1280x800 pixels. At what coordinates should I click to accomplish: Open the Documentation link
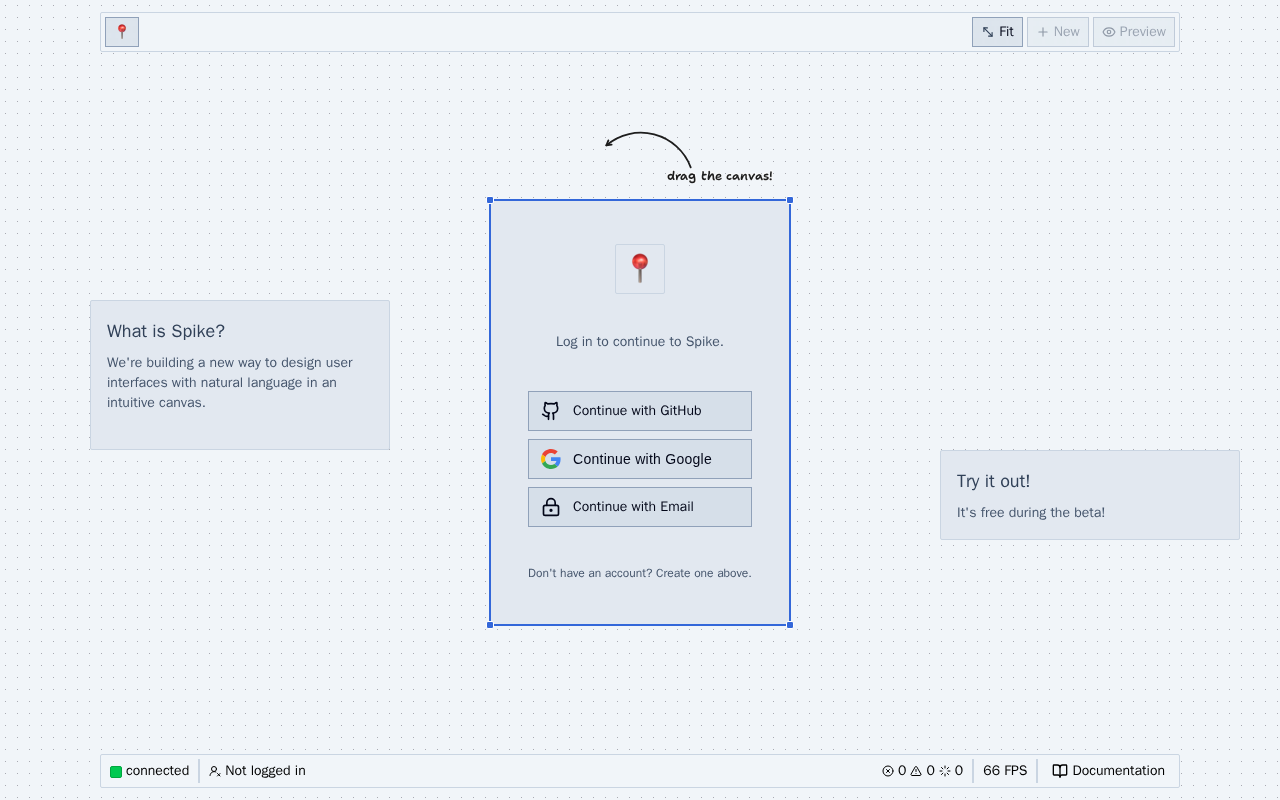pos(1108,771)
